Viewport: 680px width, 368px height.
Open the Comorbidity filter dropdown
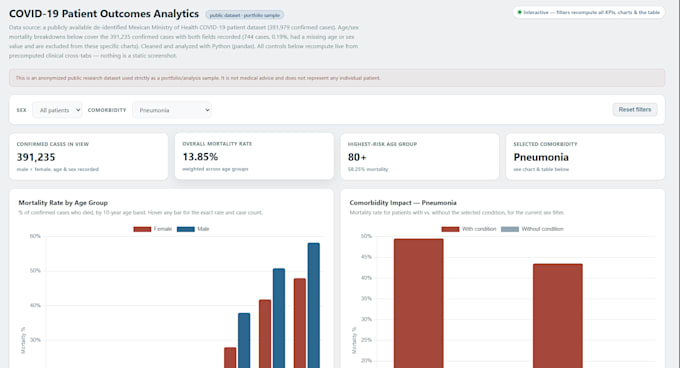(x=172, y=110)
